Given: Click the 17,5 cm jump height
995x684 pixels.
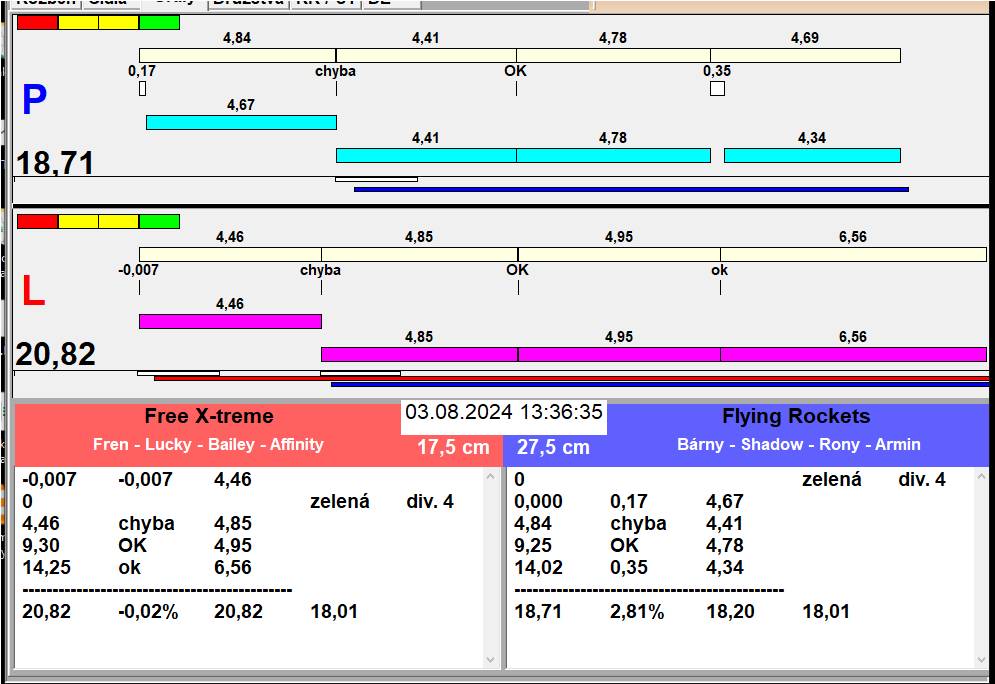Looking at the screenshot, I should coord(453,447).
